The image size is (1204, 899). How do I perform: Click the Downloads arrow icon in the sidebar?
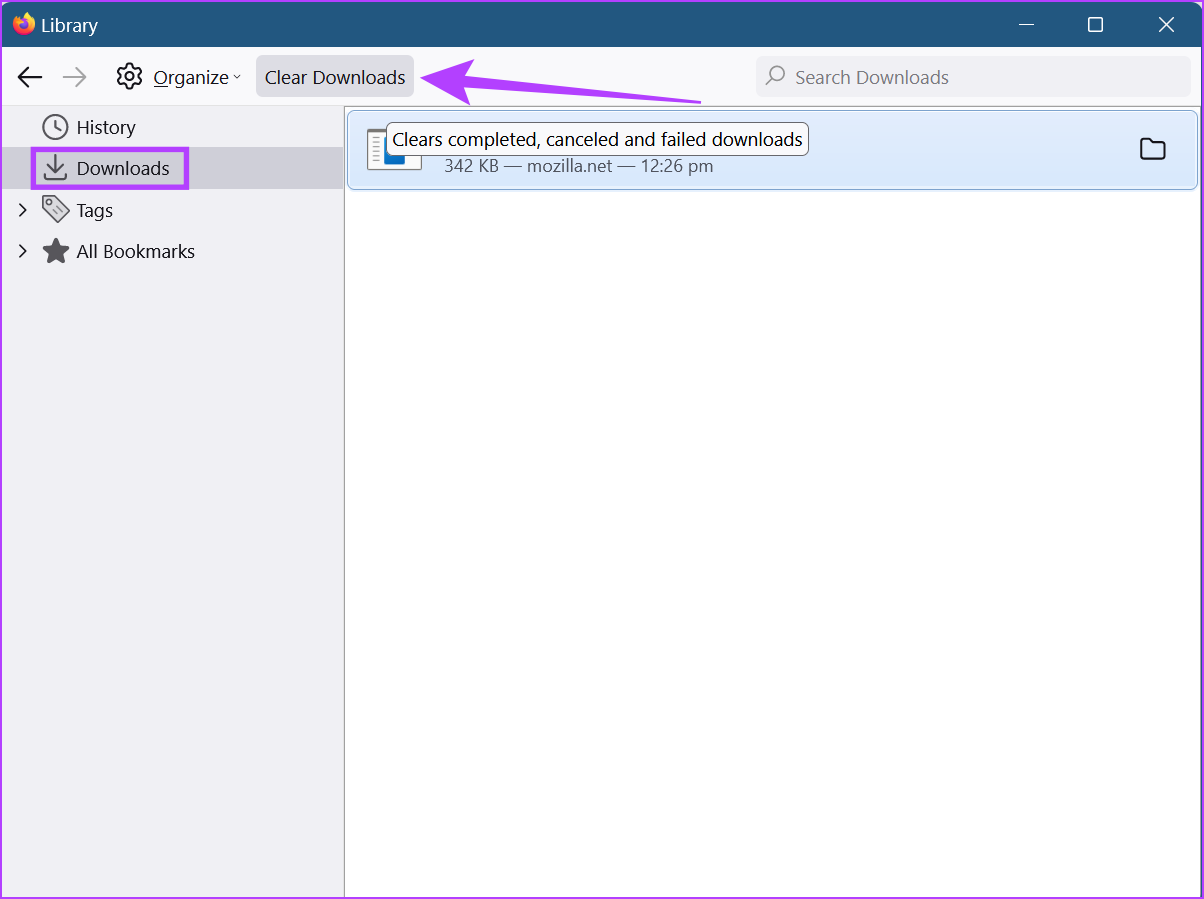coord(55,168)
